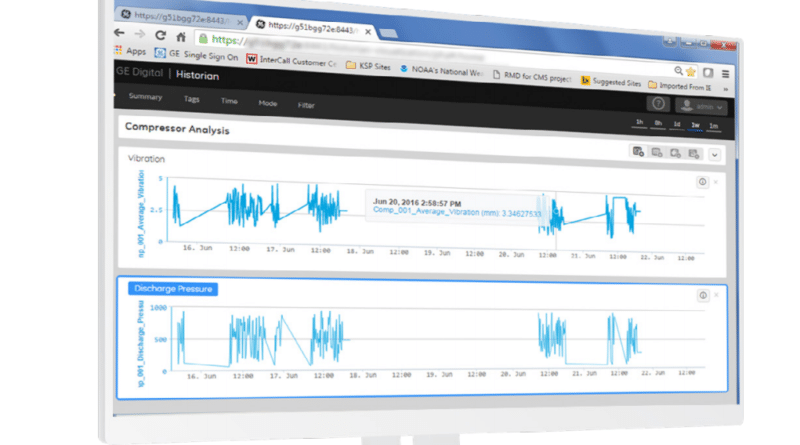Open the Tags menu
The height and width of the screenshot is (445, 800).
click(191, 100)
